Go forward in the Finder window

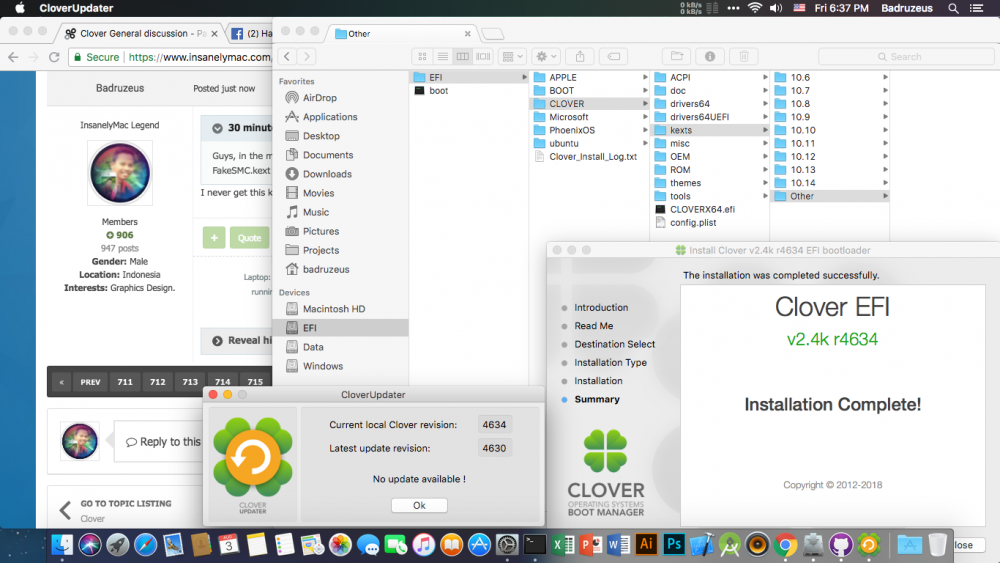point(307,57)
